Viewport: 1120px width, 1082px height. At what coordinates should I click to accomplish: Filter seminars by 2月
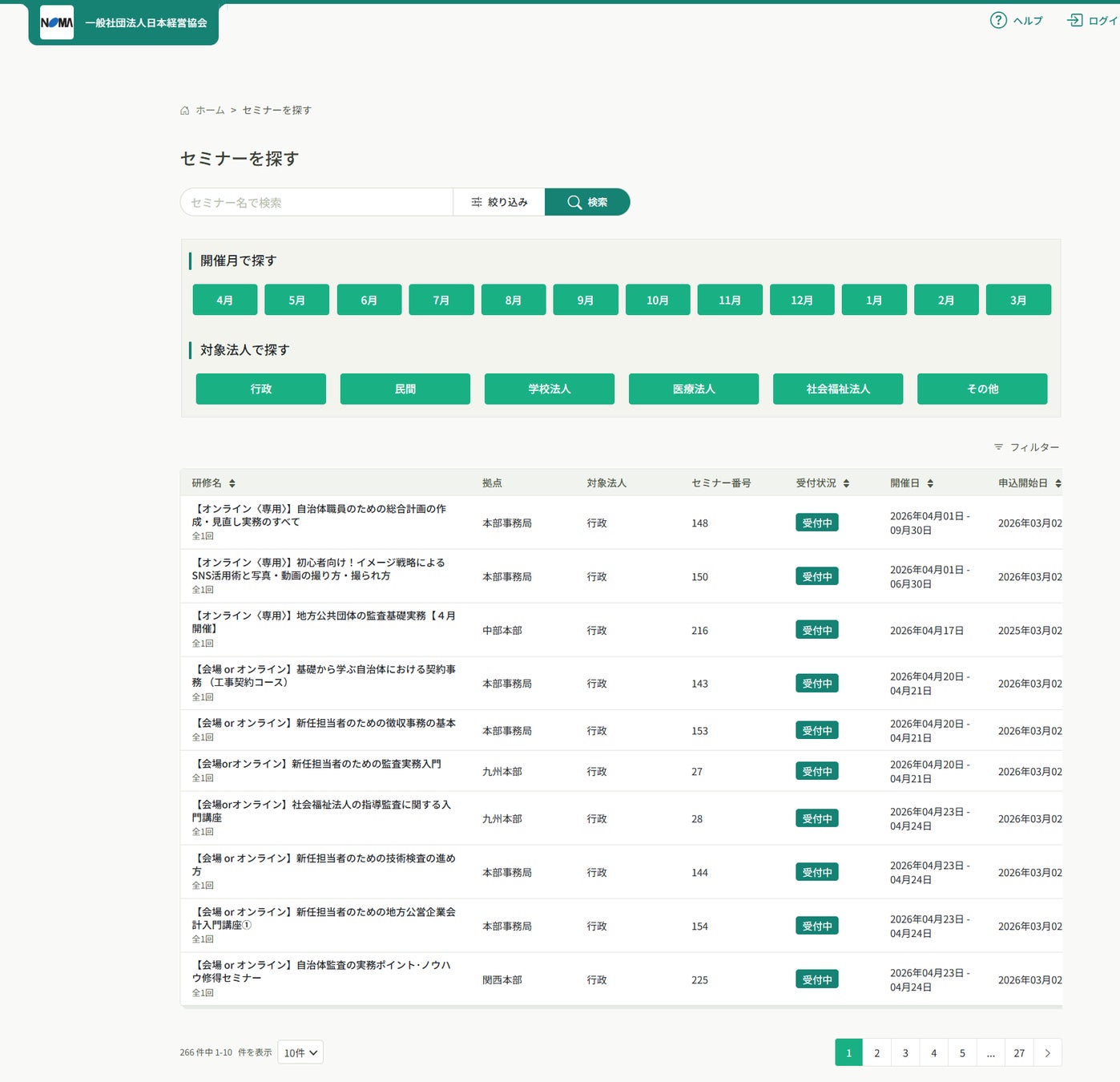(946, 300)
